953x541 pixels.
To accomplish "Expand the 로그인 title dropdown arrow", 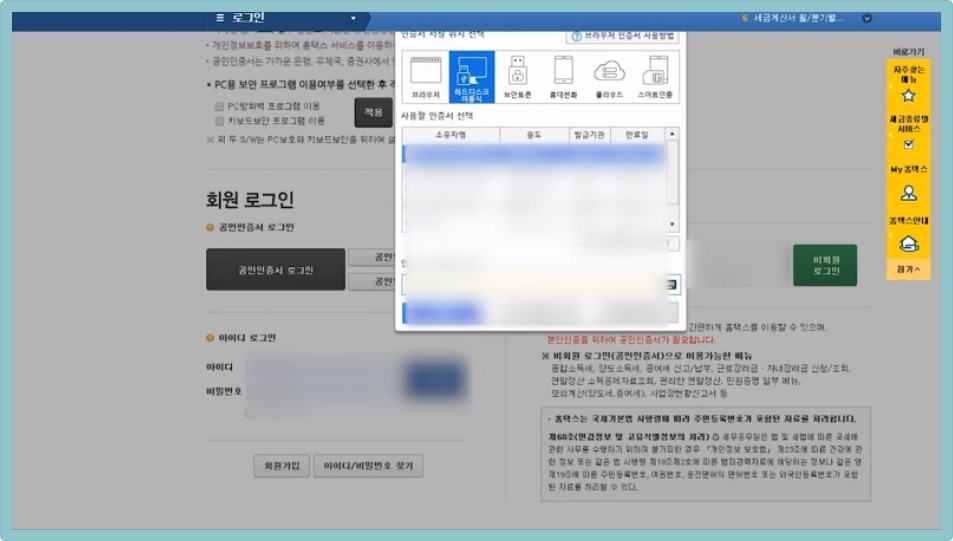I will click(x=353, y=18).
